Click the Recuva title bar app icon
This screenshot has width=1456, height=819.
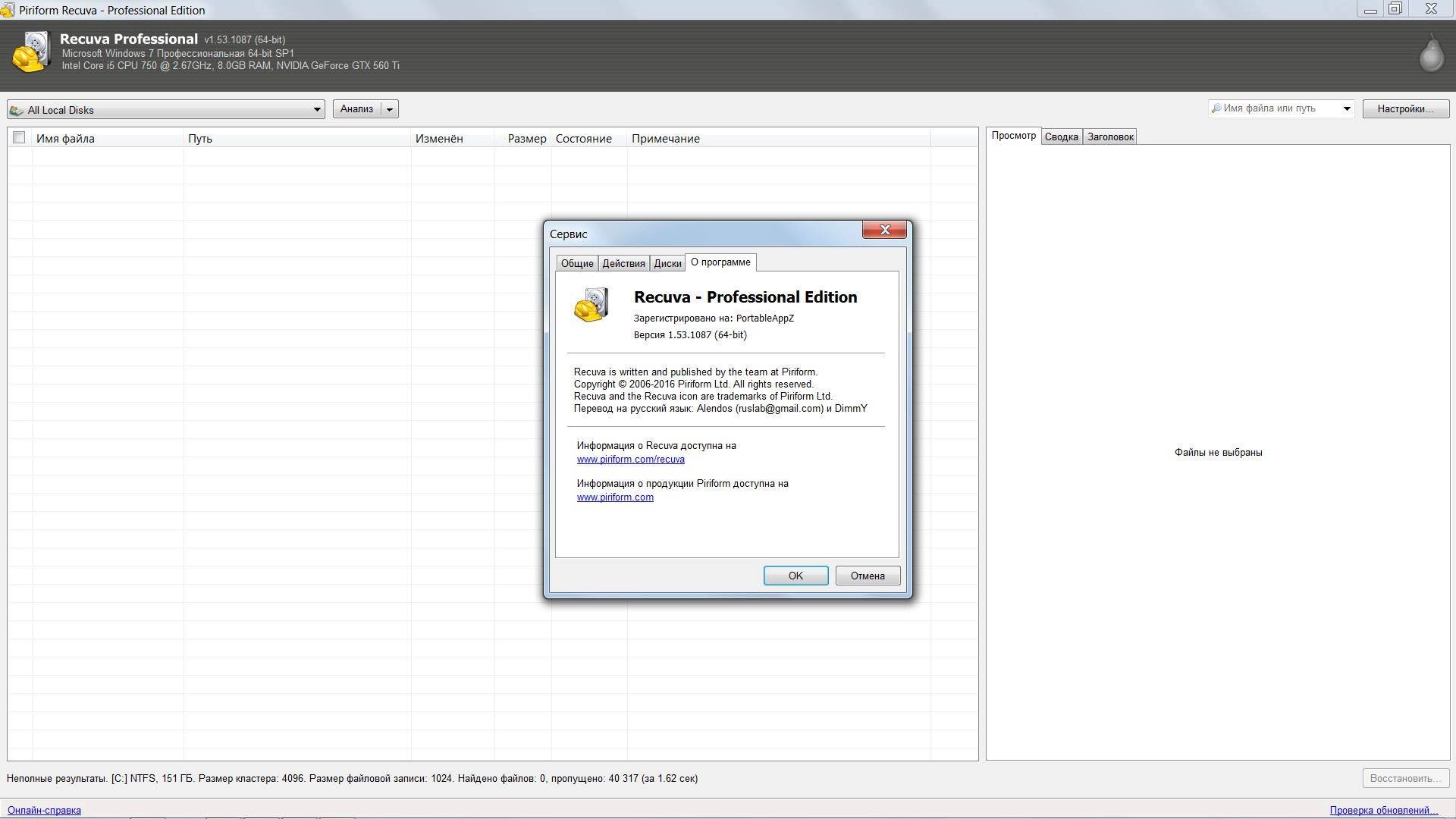point(8,10)
